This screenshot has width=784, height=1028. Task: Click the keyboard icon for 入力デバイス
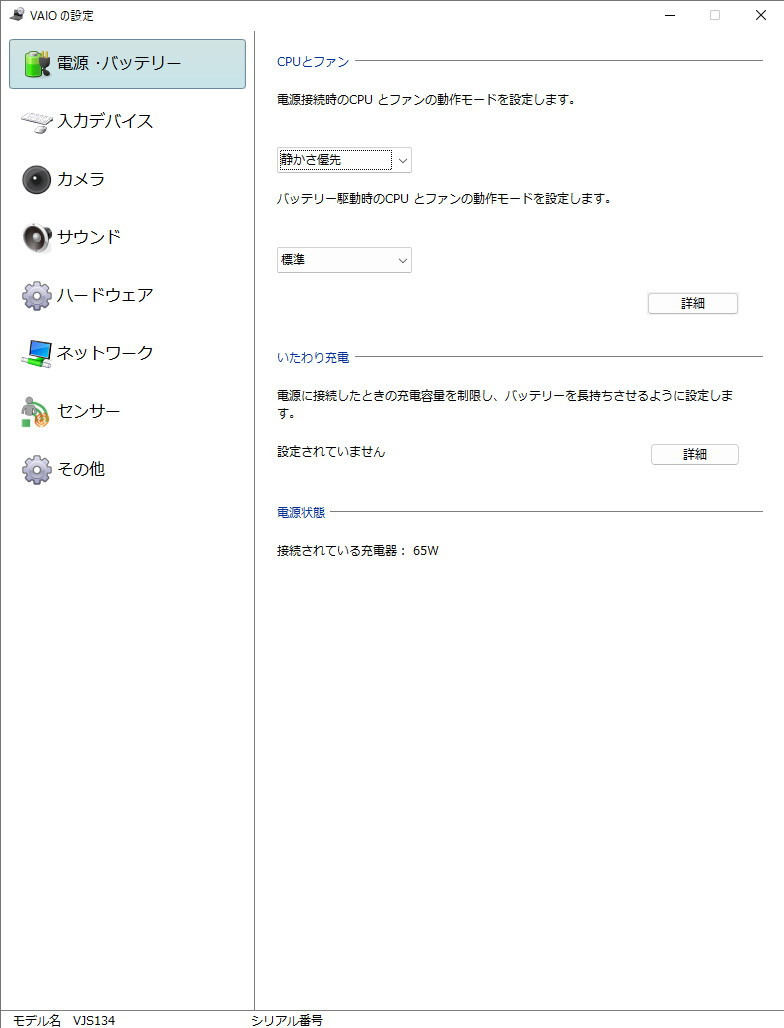37,122
